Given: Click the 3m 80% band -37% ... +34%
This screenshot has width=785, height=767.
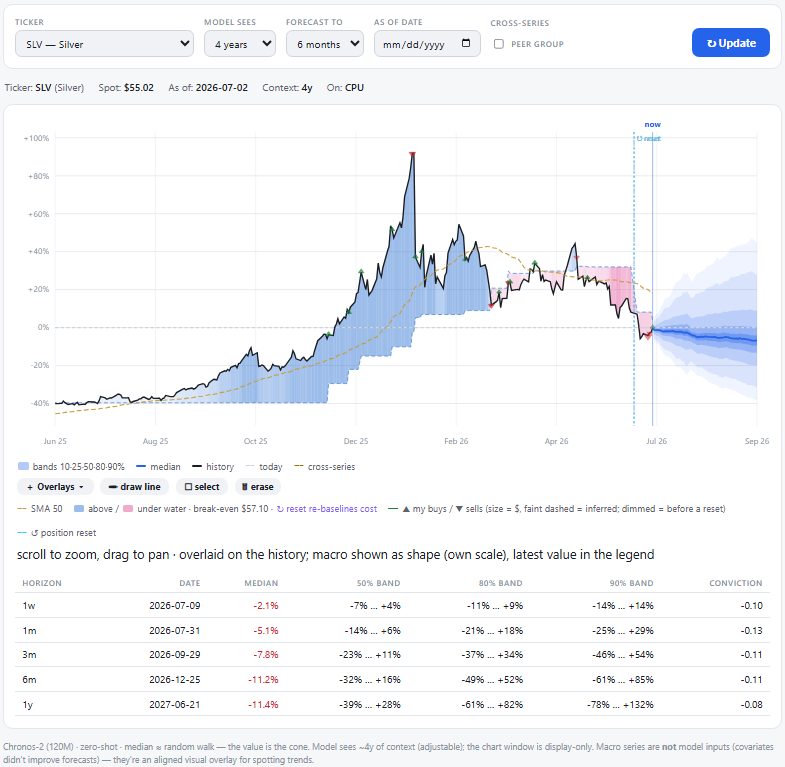Looking at the screenshot, I should (492, 654).
